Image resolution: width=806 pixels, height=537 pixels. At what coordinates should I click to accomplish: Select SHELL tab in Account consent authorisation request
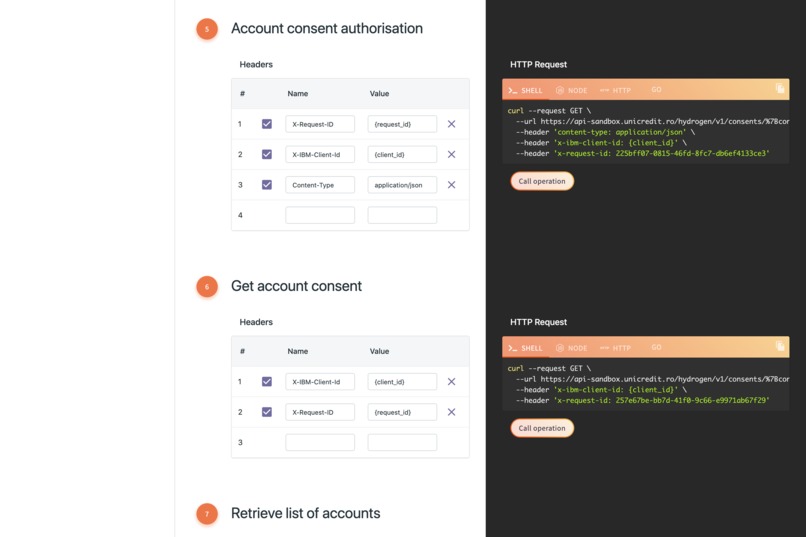[525, 90]
